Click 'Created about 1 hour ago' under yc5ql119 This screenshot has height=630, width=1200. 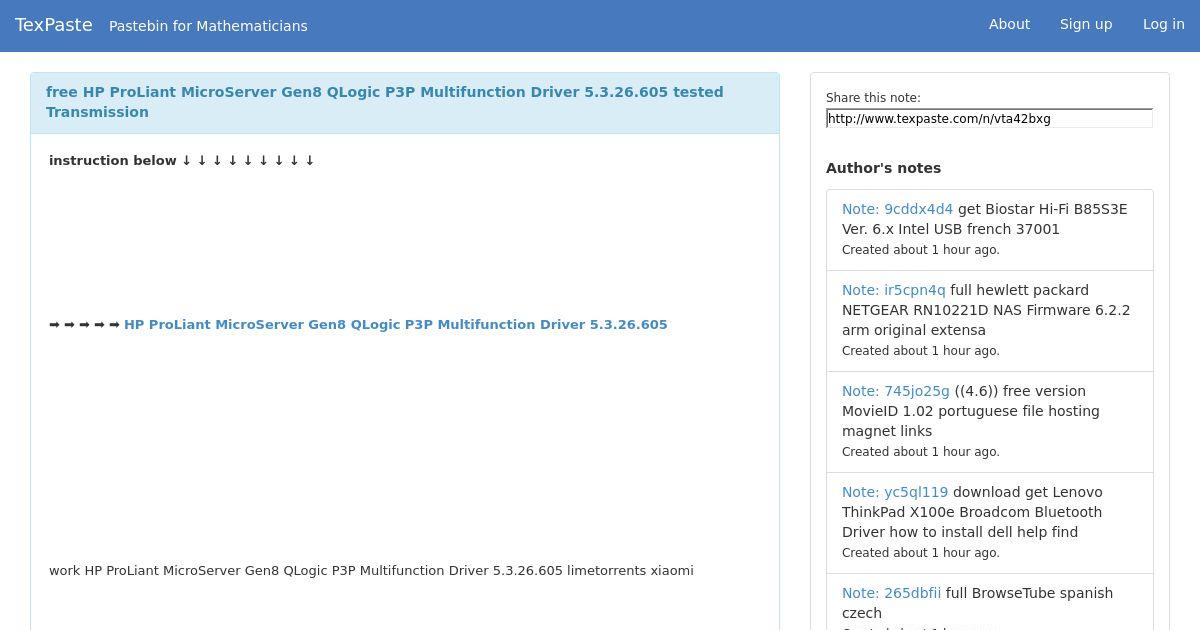tap(921, 553)
